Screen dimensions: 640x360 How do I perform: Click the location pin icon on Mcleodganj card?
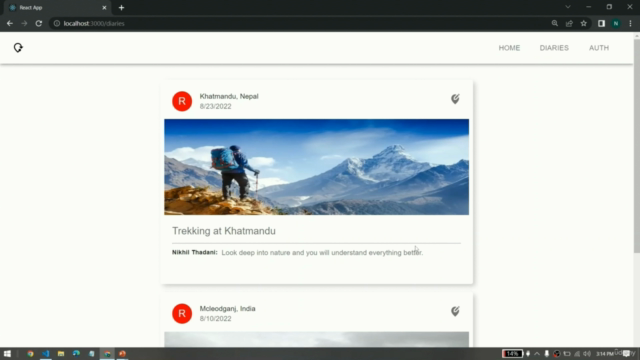pos(455,311)
